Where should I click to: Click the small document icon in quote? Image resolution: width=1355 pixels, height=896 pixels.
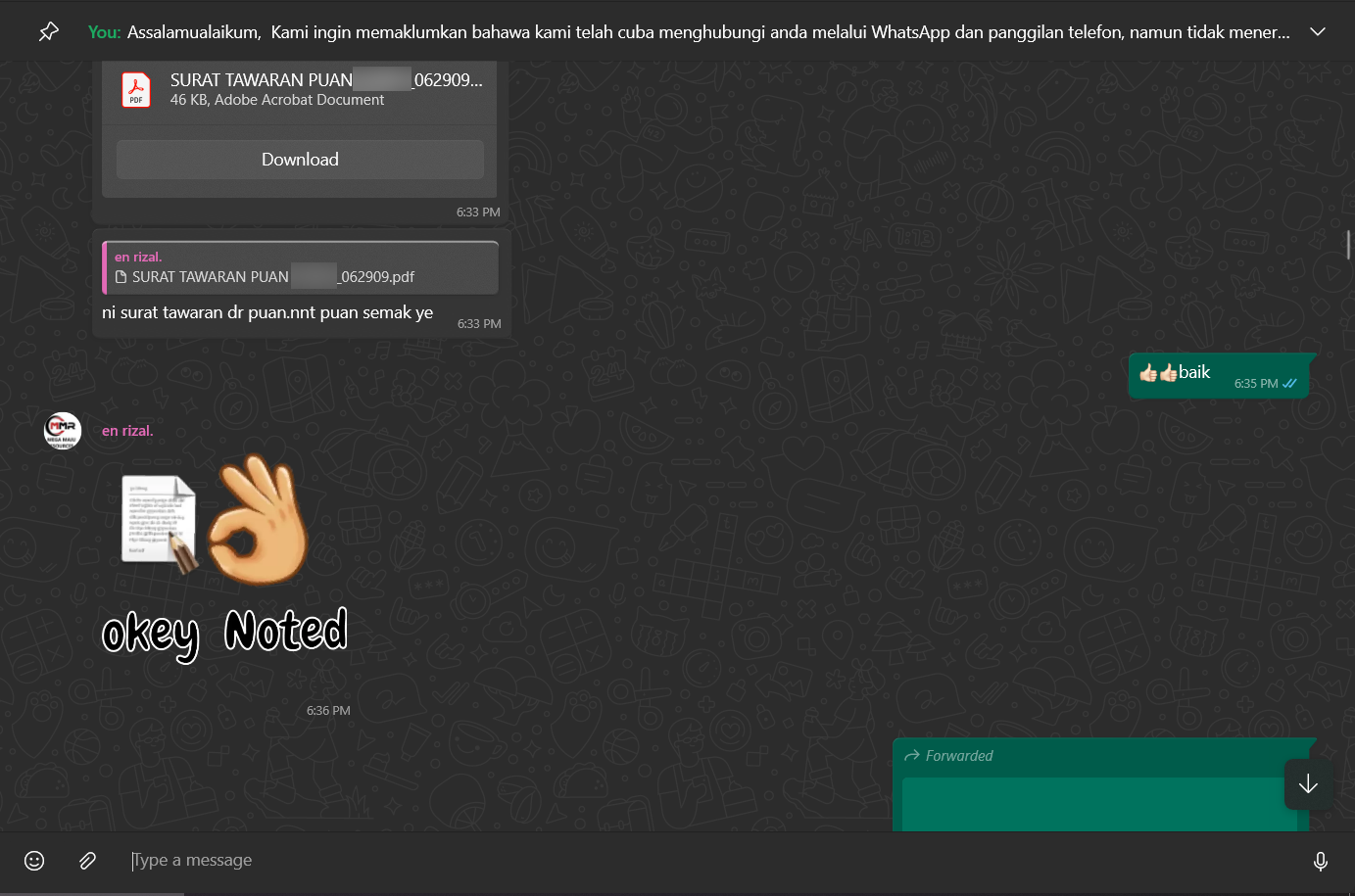coord(121,277)
